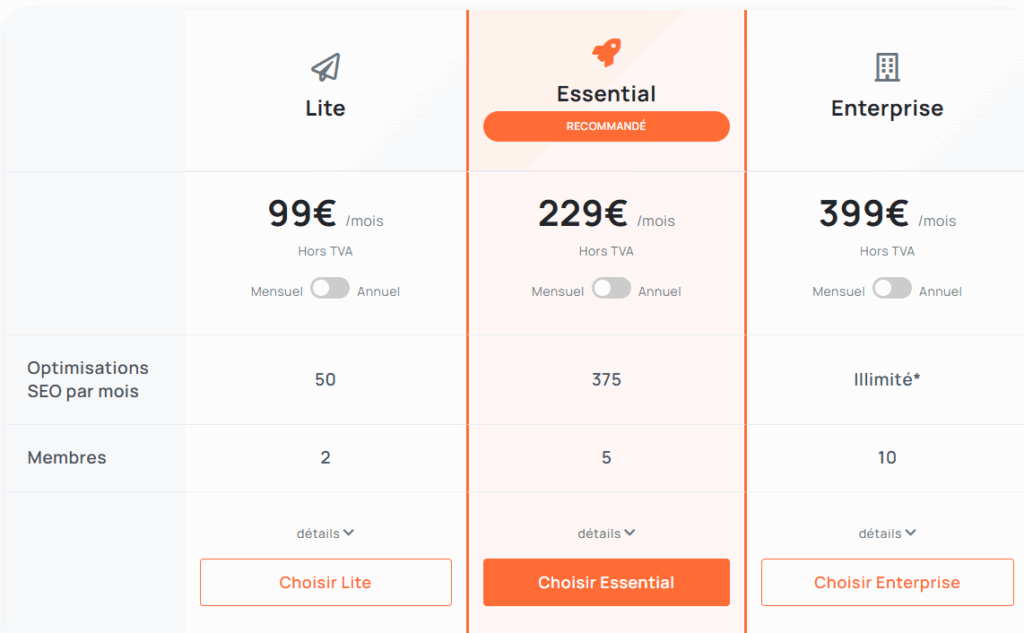
Task: Toggle Enterprise plan billing switch
Action: coord(892,289)
